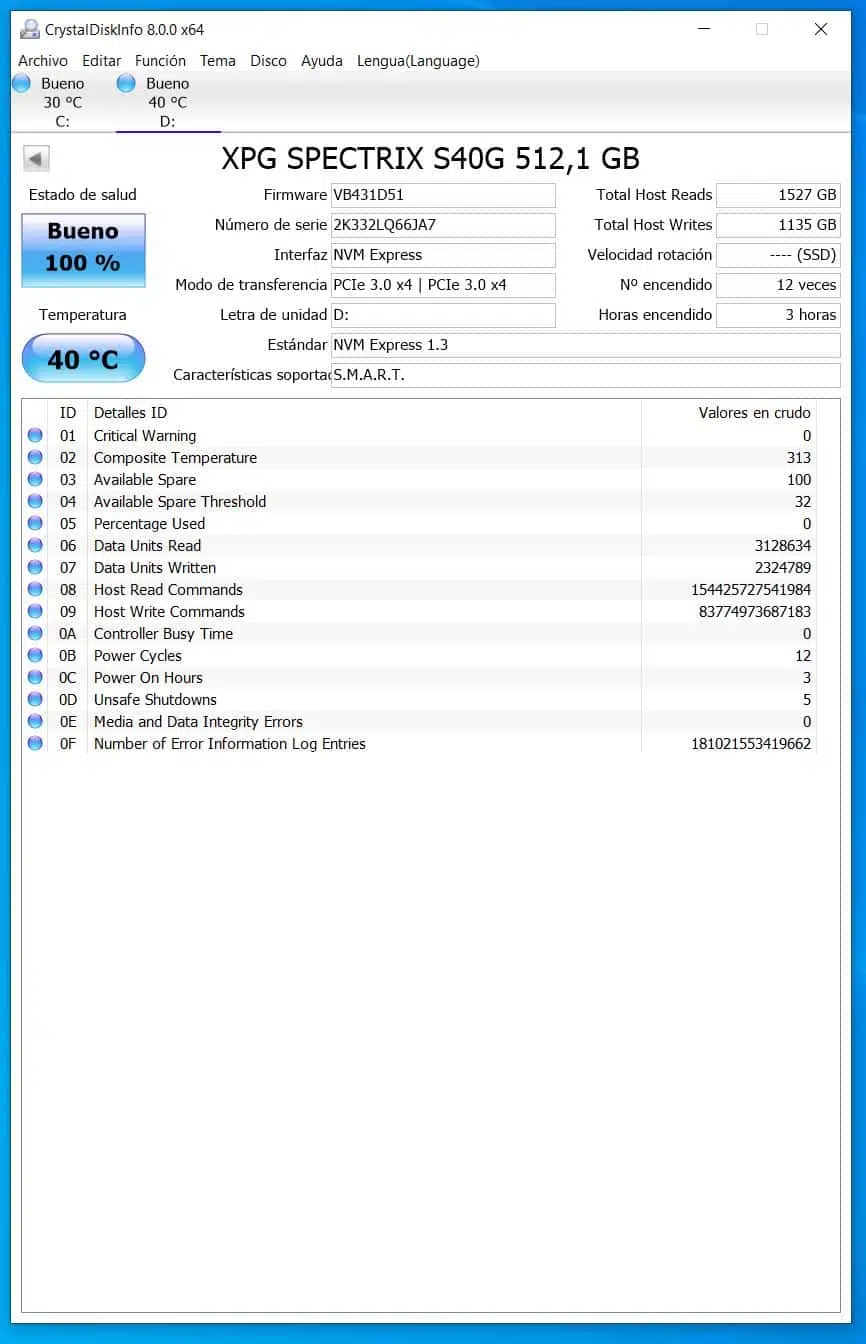Image resolution: width=866 pixels, height=1344 pixels.
Task: Click status orb of Percentage Used row
Action: (35, 523)
